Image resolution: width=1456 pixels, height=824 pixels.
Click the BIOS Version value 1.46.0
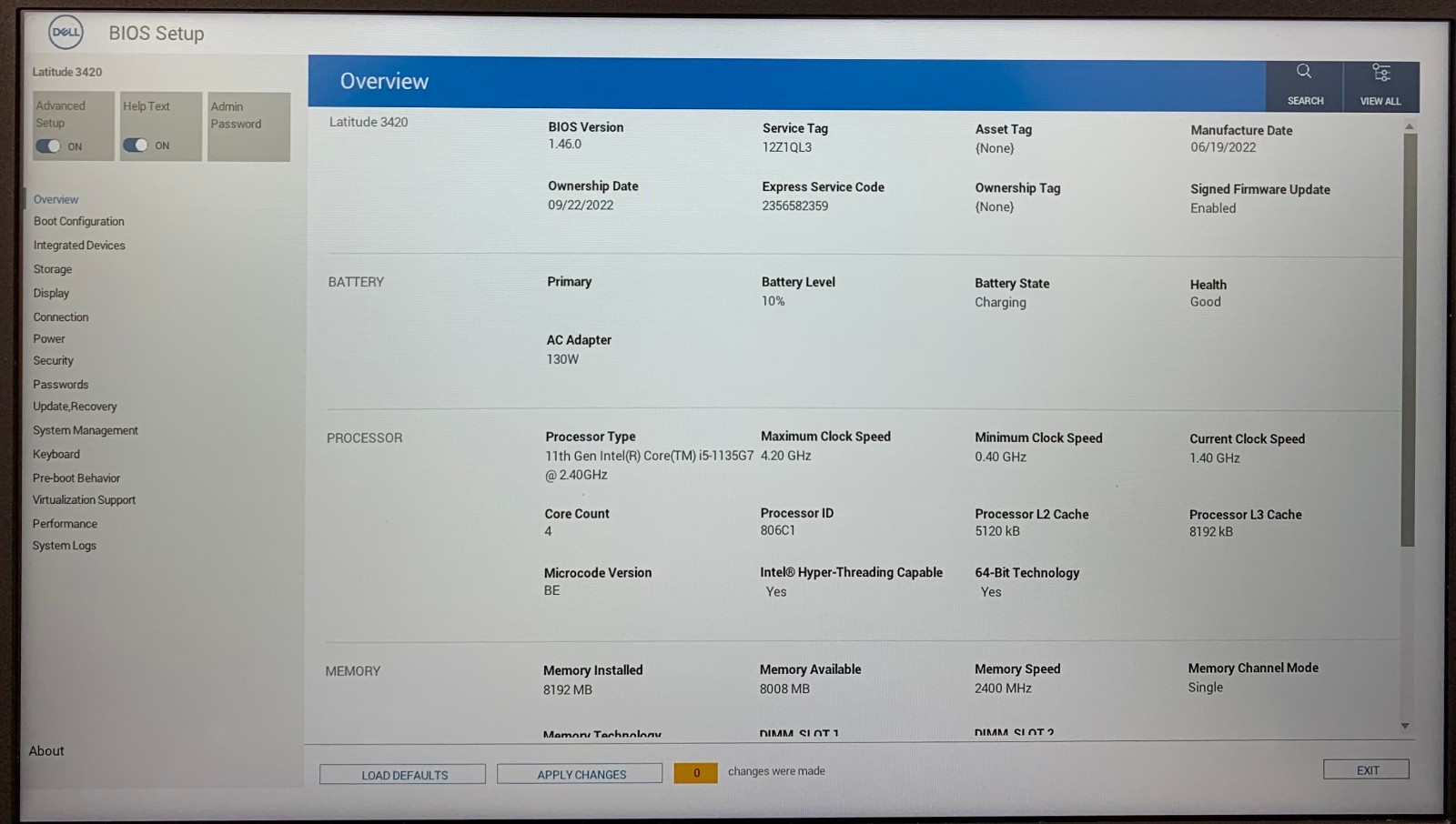(564, 144)
